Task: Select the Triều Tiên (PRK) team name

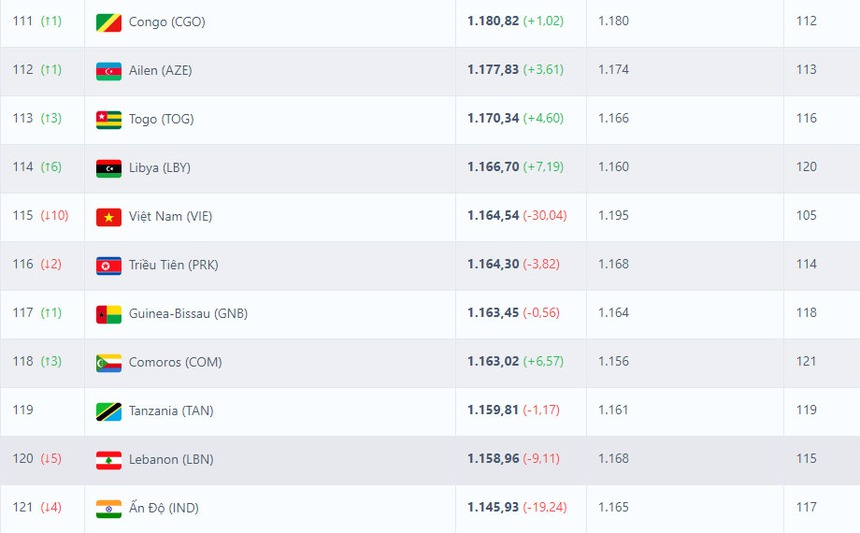Action: coord(173,265)
